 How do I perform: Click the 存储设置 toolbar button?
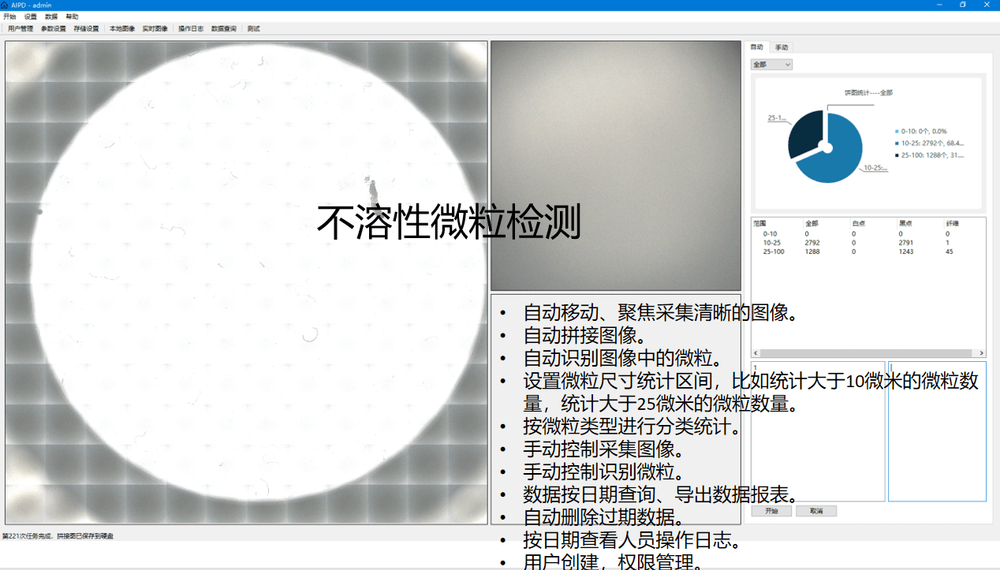pyautogui.click(x=87, y=29)
